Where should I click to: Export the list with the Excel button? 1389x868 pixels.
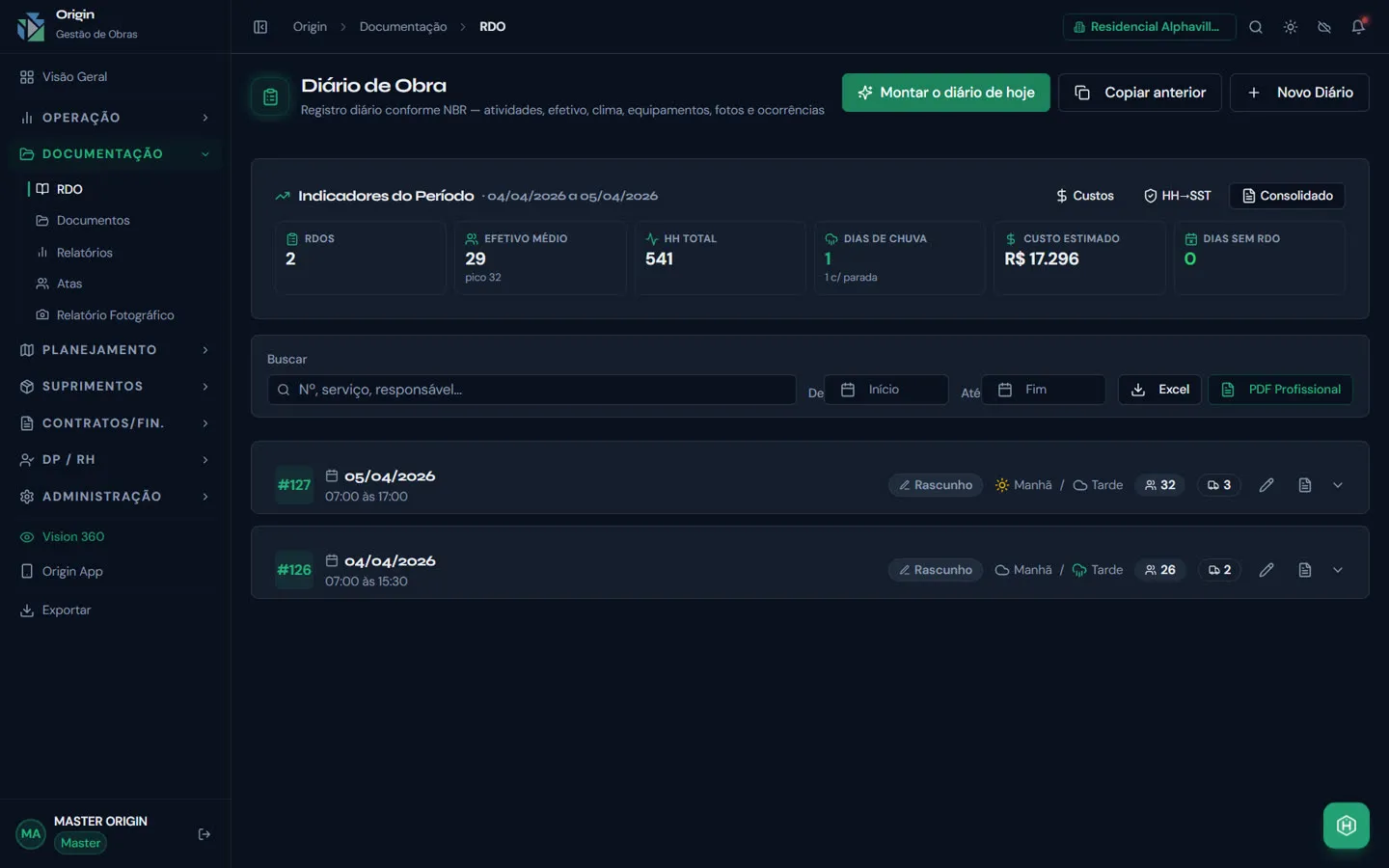(1159, 390)
